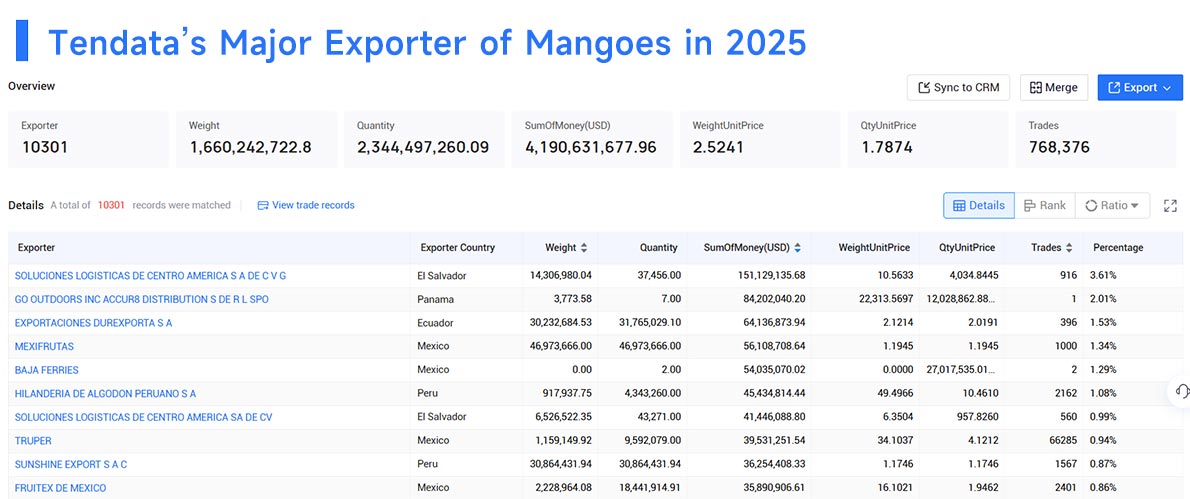1190x499 pixels.
Task: Switch to the Details view tab
Action: [978, 206]
